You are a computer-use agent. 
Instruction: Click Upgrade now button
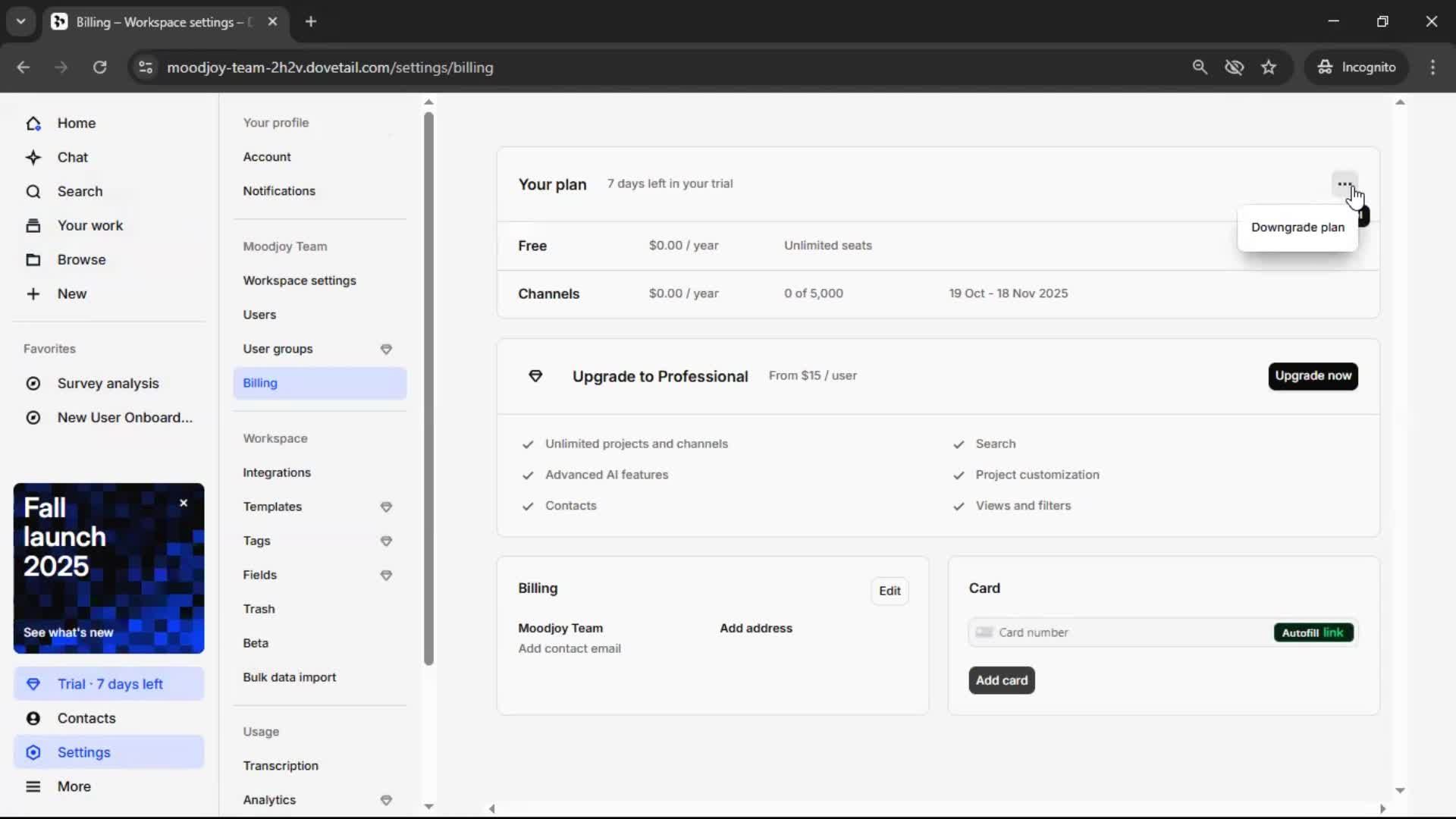click(1313, 375)
